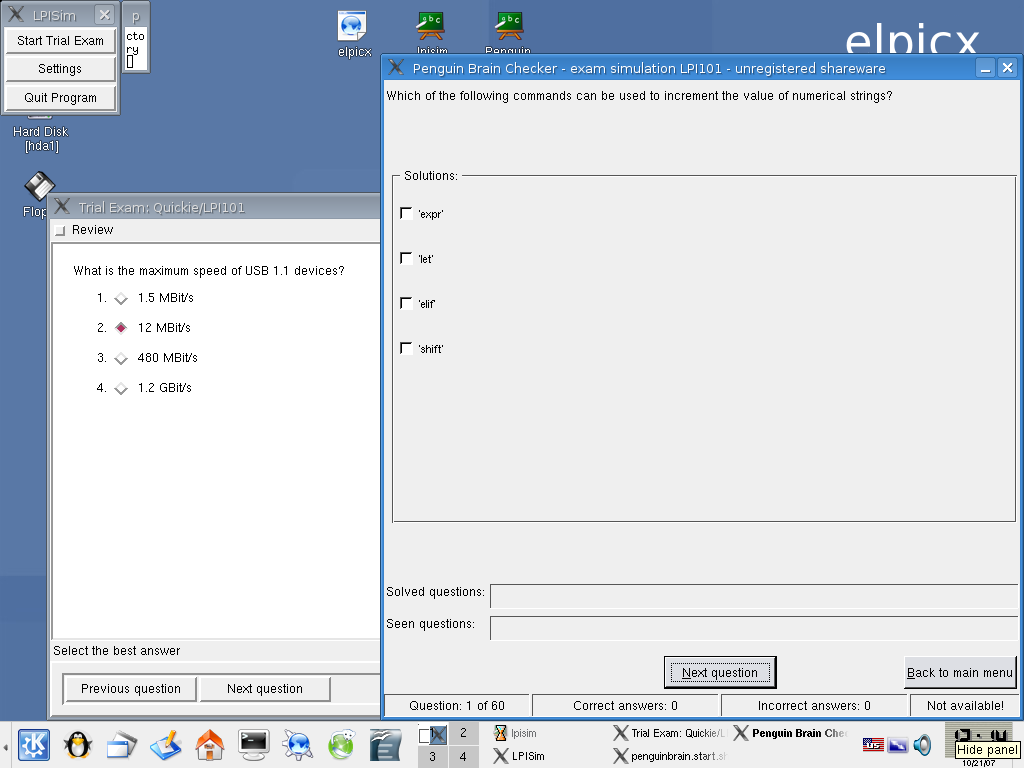The width and height of the screenshot is (1024, 768).
Task: Select the 480 MBit/s answer
Action: click(121, 358)
